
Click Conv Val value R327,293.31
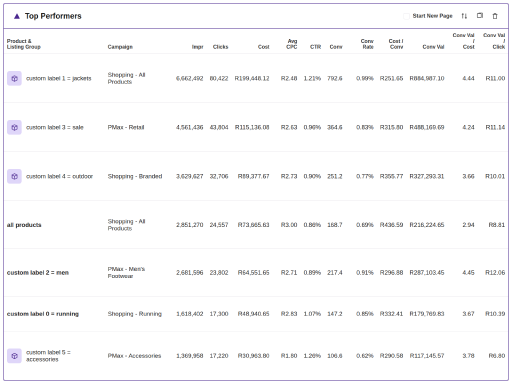[x=427, y=176]
